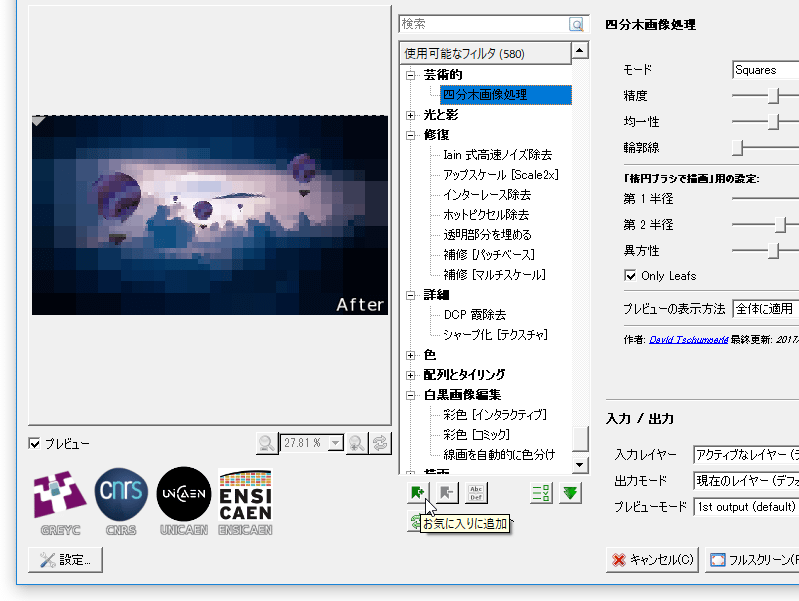Click the CNRS logo

tap(121, 502)
